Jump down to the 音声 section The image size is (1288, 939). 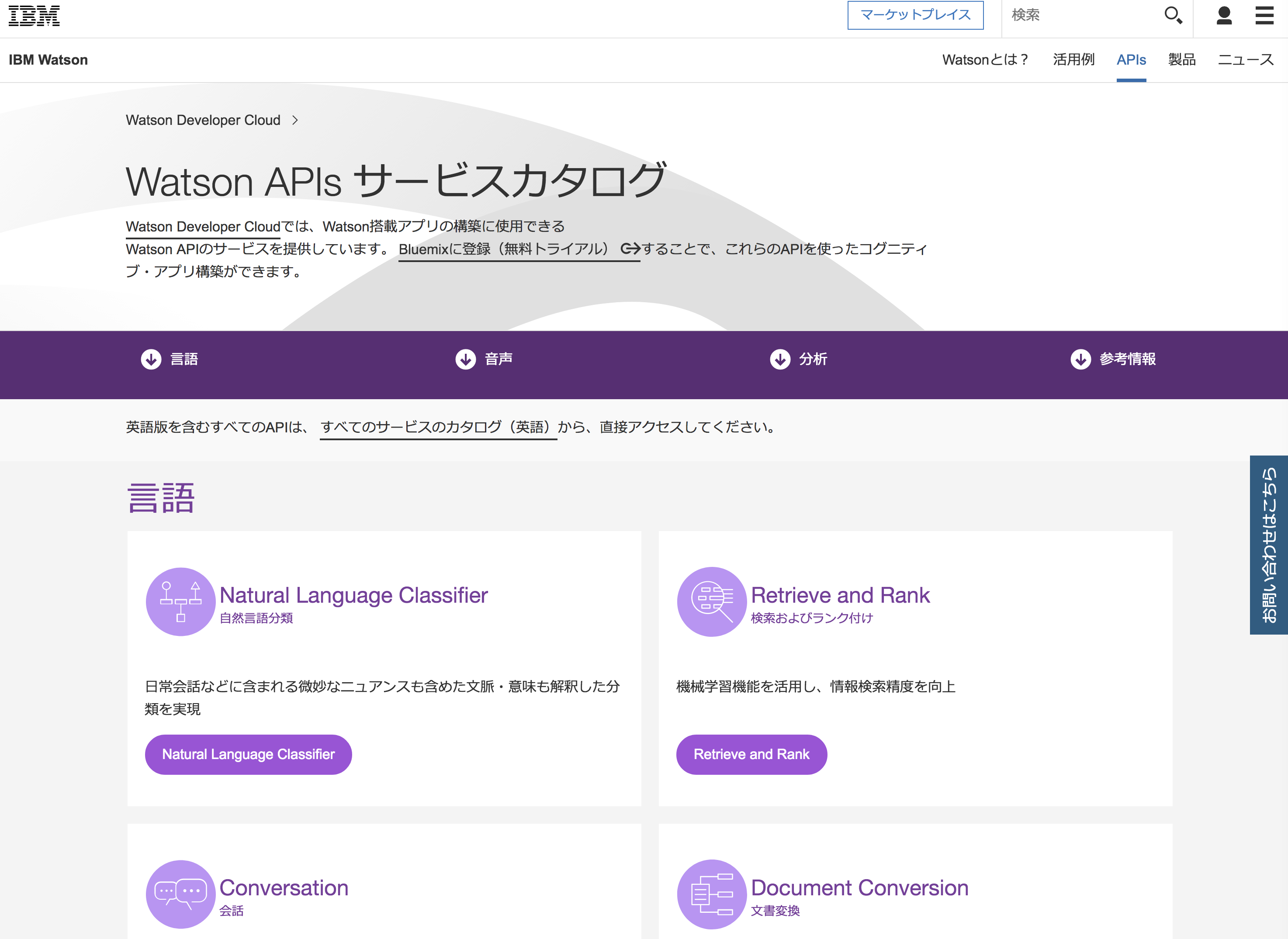pyautogui.click(x=484, y=359)
